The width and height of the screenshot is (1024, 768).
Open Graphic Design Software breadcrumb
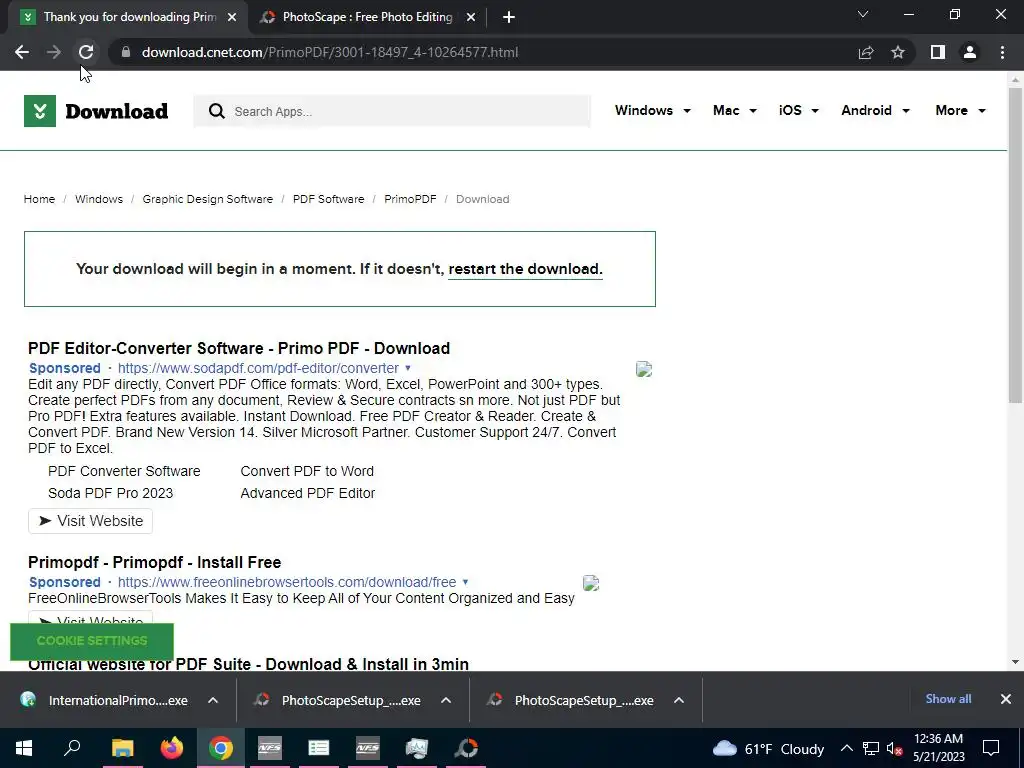208,199
